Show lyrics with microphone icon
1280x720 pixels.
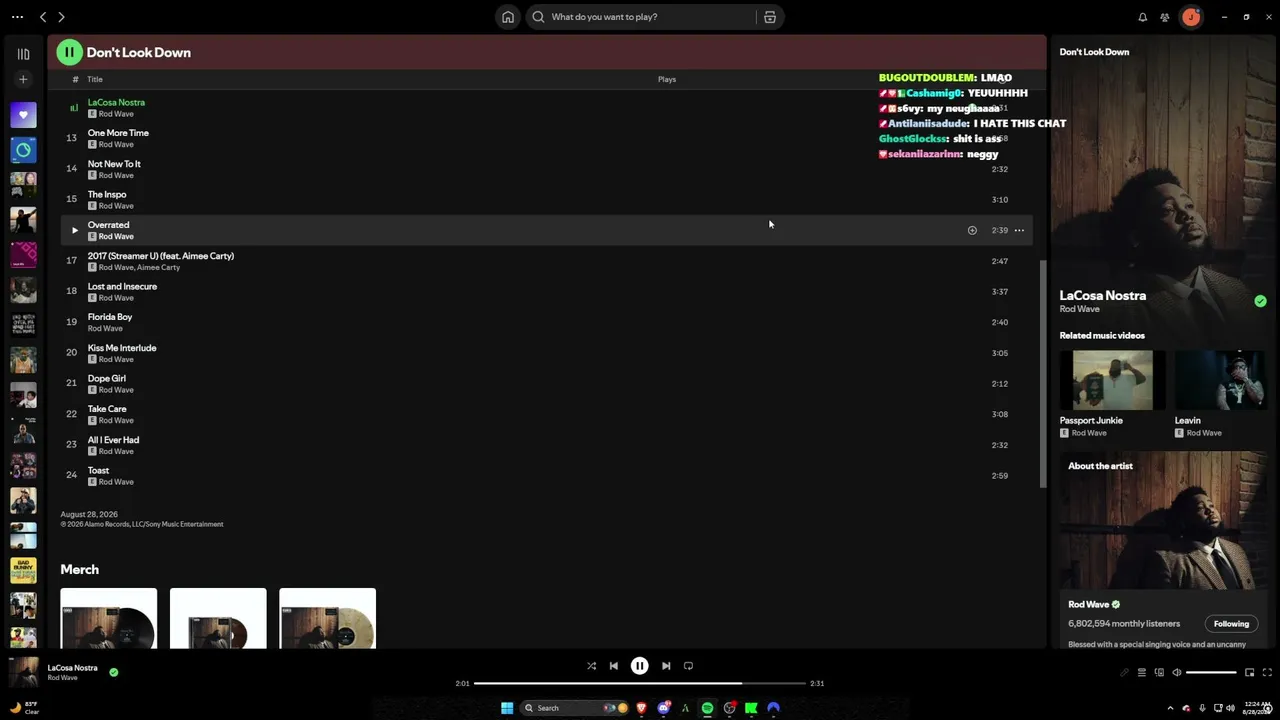1124,672
